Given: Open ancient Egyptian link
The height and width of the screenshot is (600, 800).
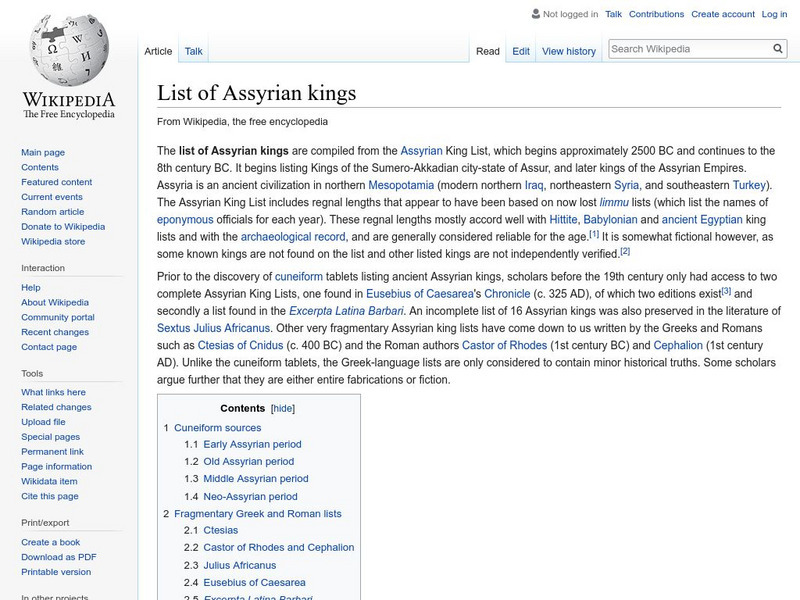Looking at the screenshot, I should point(702,219).
